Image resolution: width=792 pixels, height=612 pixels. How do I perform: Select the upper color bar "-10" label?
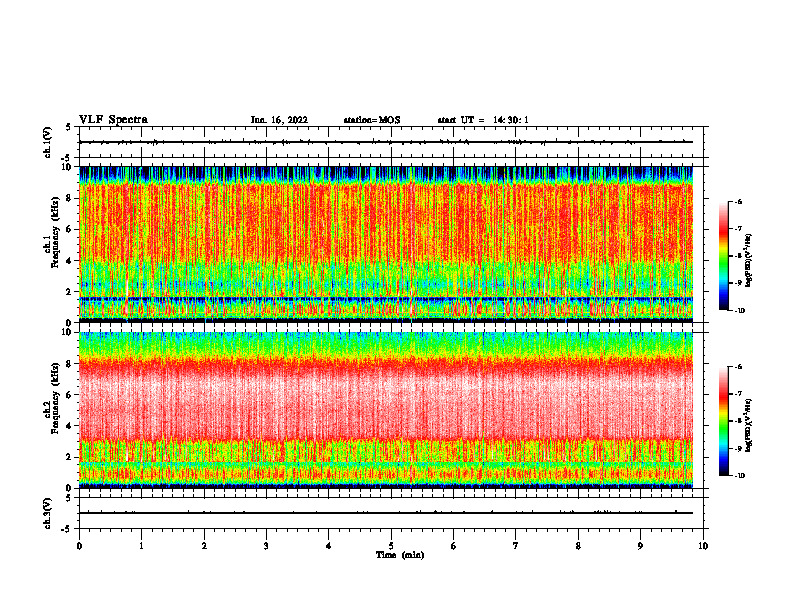(739, 311)
